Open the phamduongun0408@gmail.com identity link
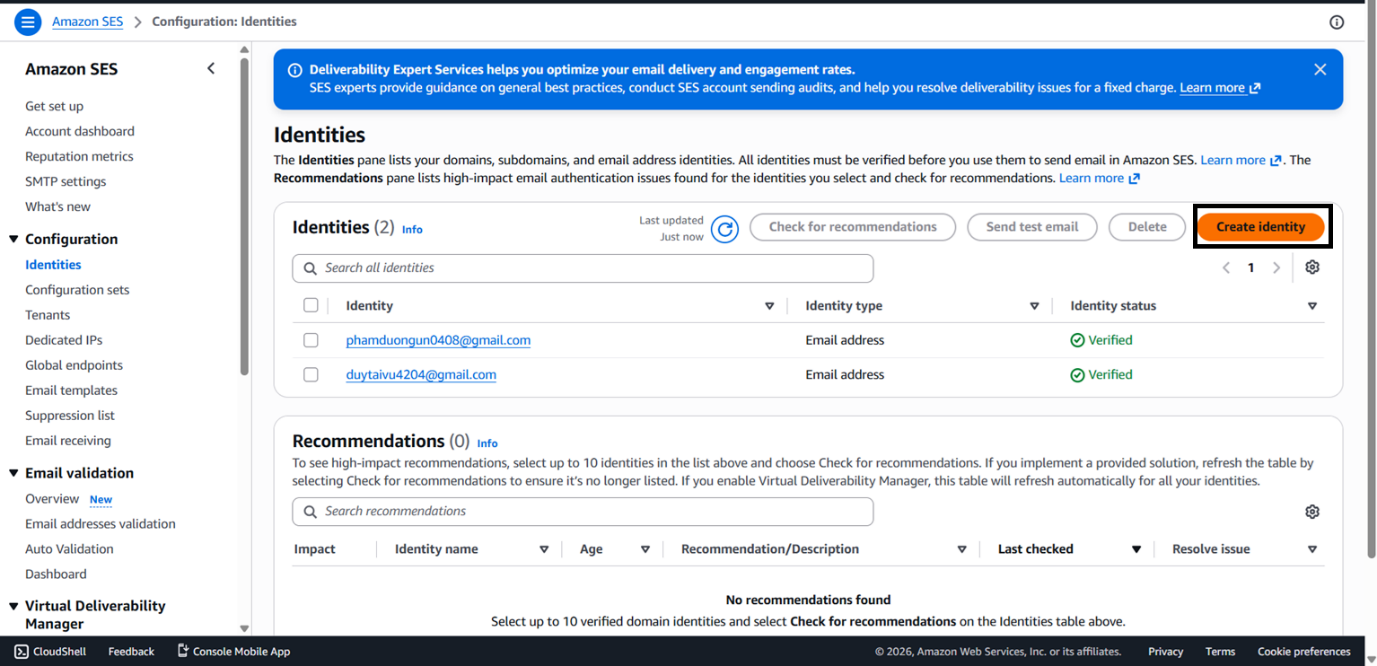 pyautogui.click(x=438, y=340)
